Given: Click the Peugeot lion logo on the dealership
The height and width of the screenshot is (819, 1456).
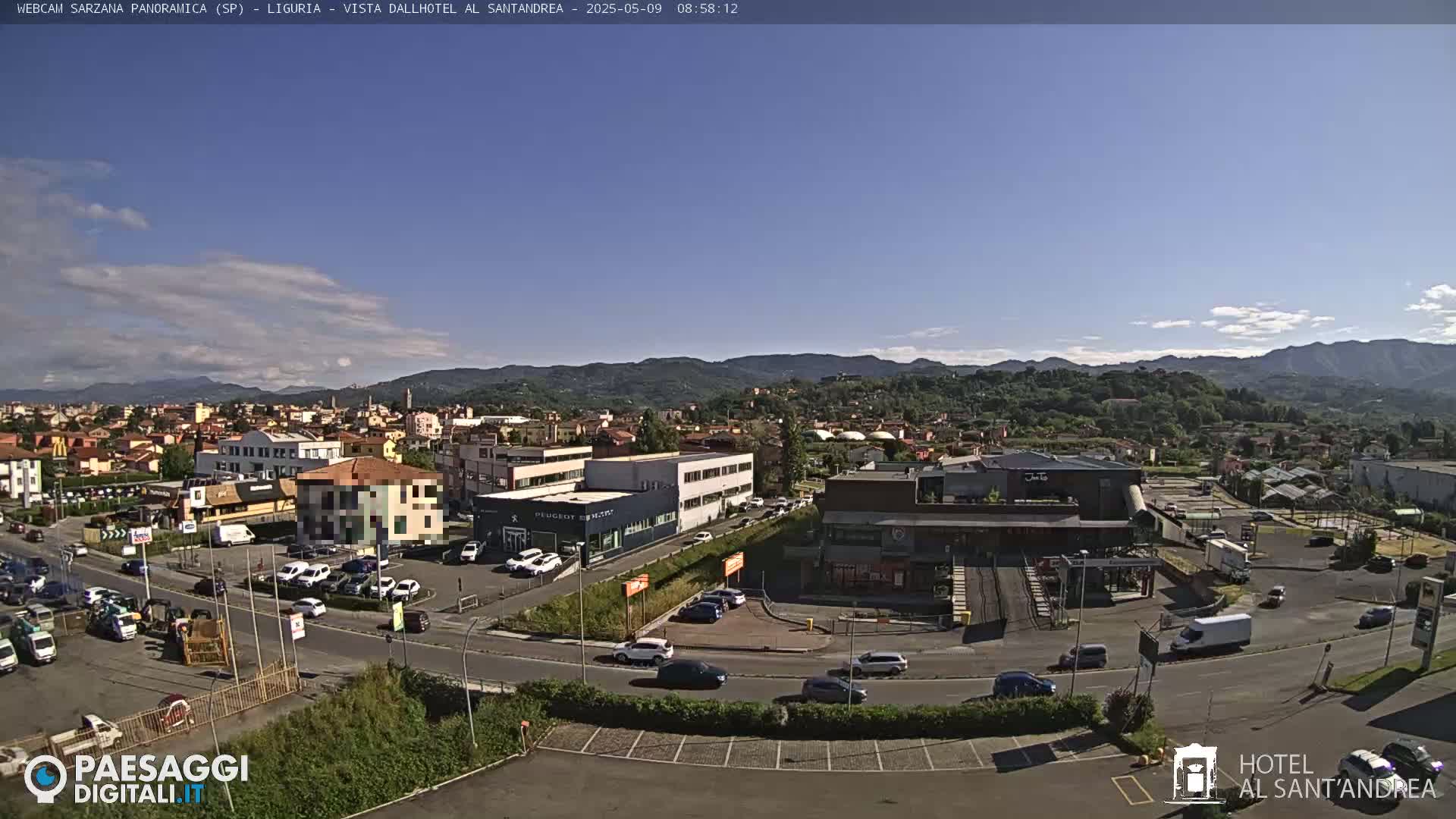Looking at the screenshot, I should pyautogui.click(x=515, y=519).
